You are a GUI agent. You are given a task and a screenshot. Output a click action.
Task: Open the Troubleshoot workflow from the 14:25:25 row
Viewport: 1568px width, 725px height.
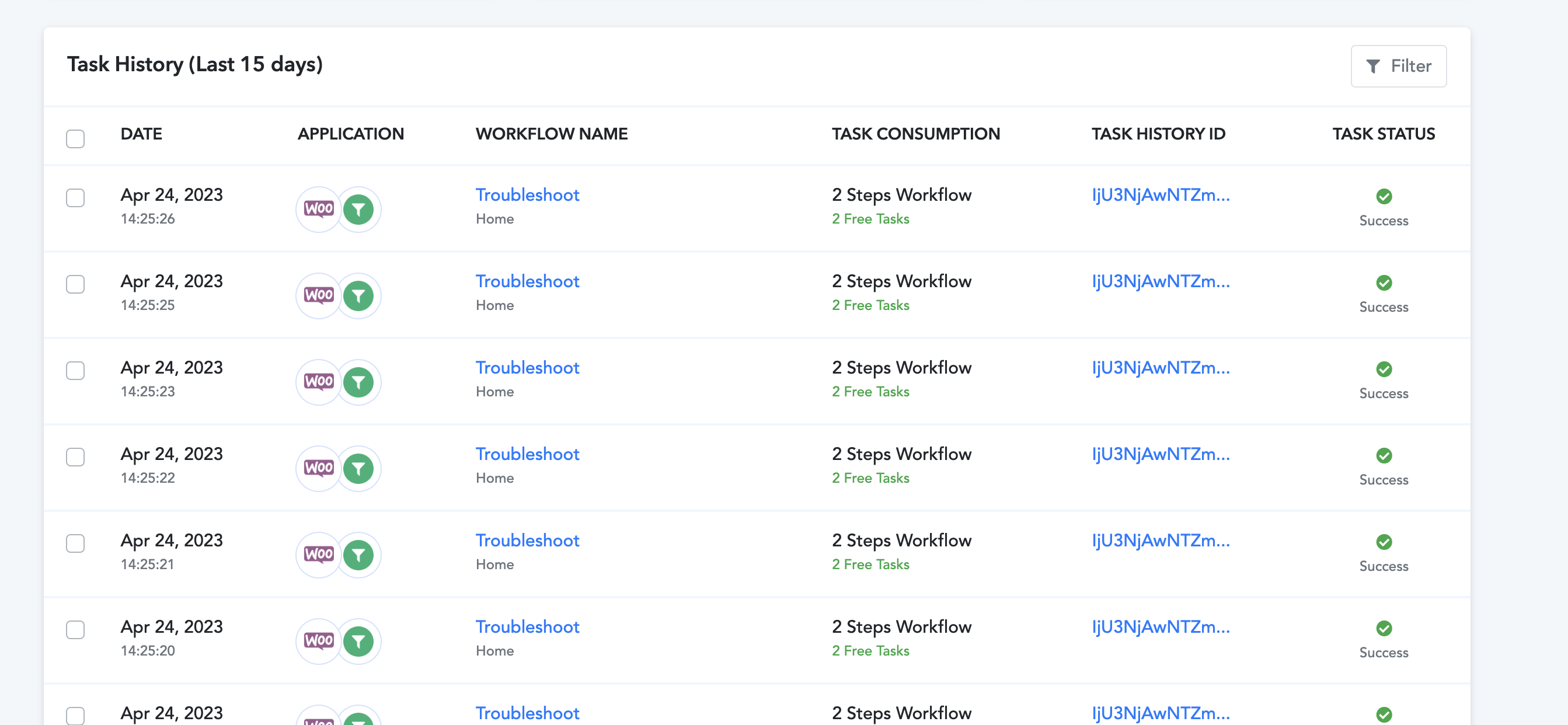[527, 281]
